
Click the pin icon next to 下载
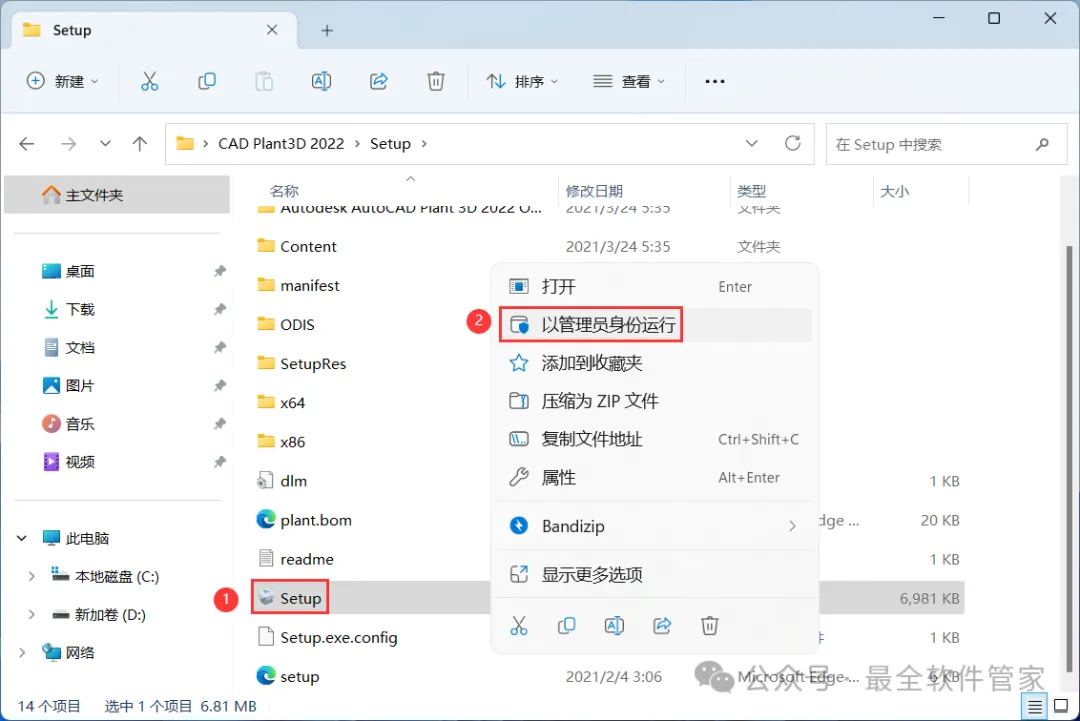[x=220, y=309]
